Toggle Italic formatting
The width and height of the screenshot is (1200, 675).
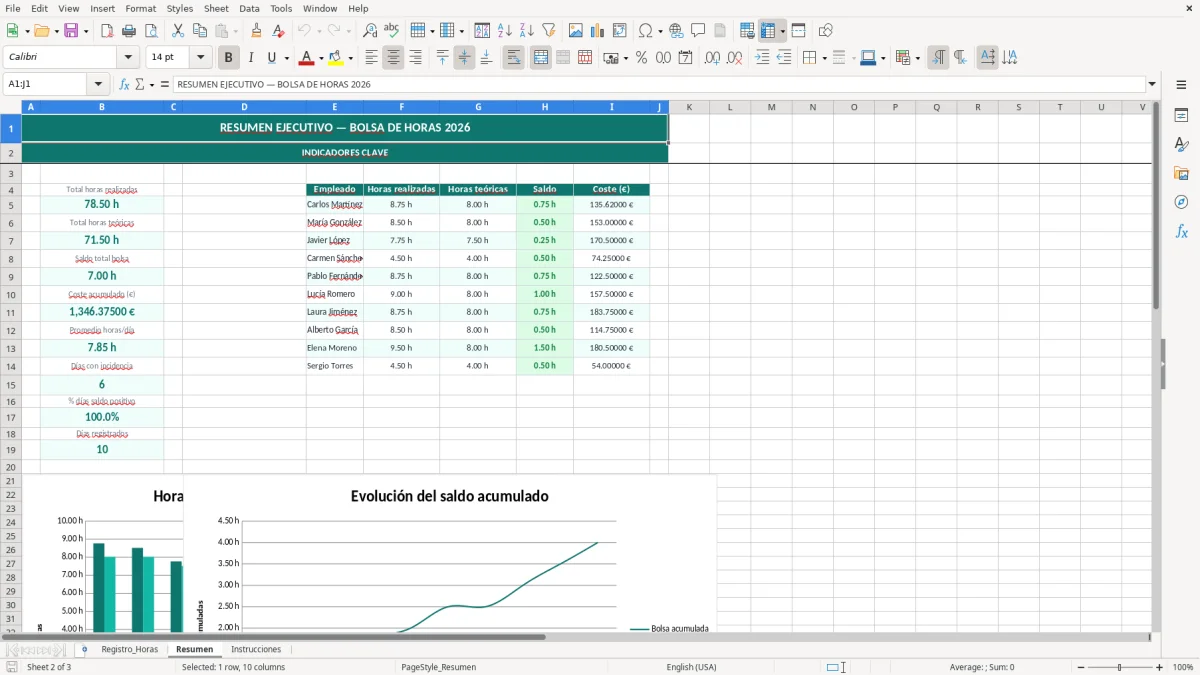pos(251,58)
